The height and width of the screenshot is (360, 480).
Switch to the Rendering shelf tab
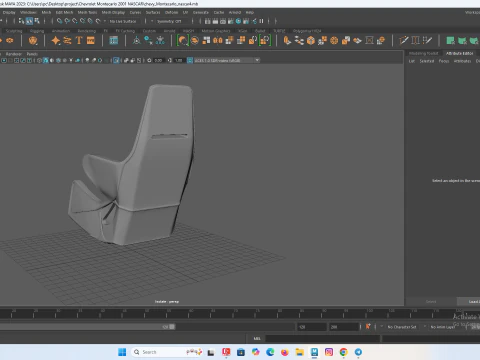(x=87, y=31)
